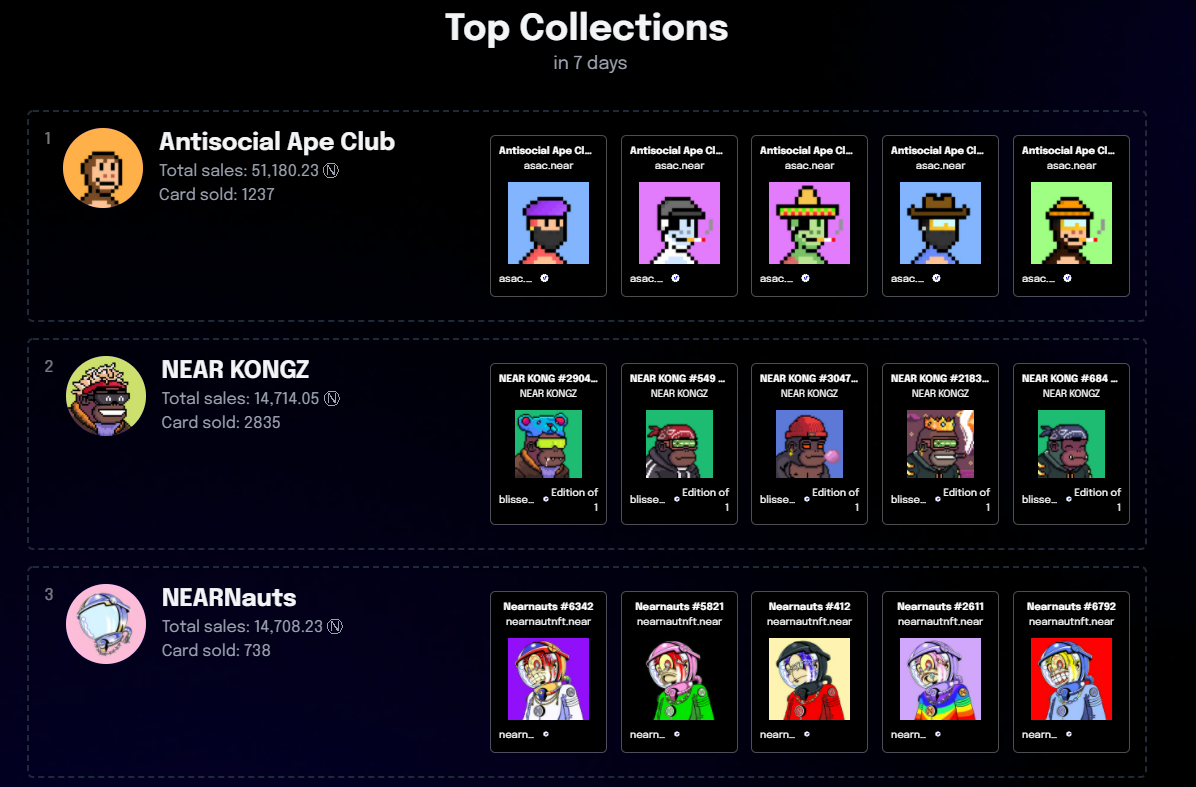Click the NEAR symbol beside 14,714.05 sales

[332, 398]
